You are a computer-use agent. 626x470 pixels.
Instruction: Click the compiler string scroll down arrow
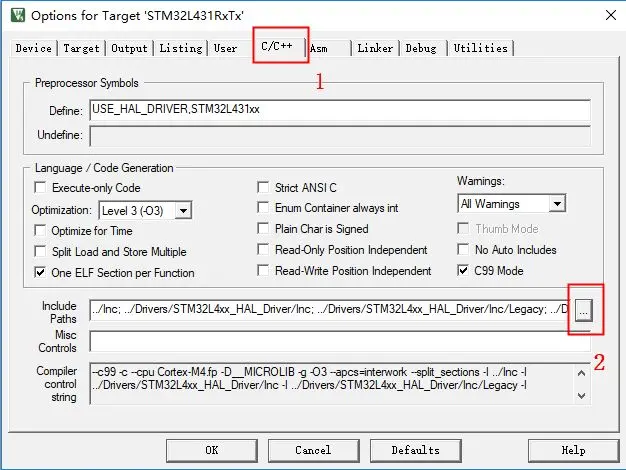(582, 395)
